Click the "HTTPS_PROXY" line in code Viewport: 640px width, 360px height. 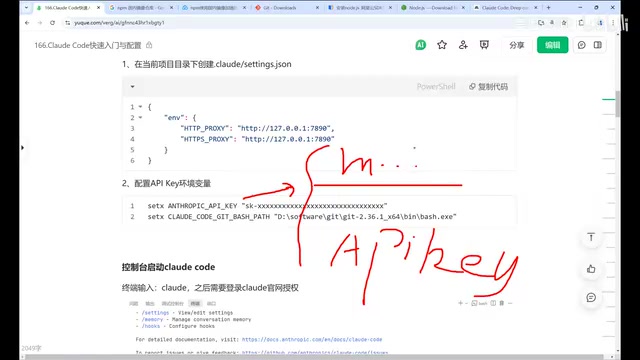pos(257,139)
